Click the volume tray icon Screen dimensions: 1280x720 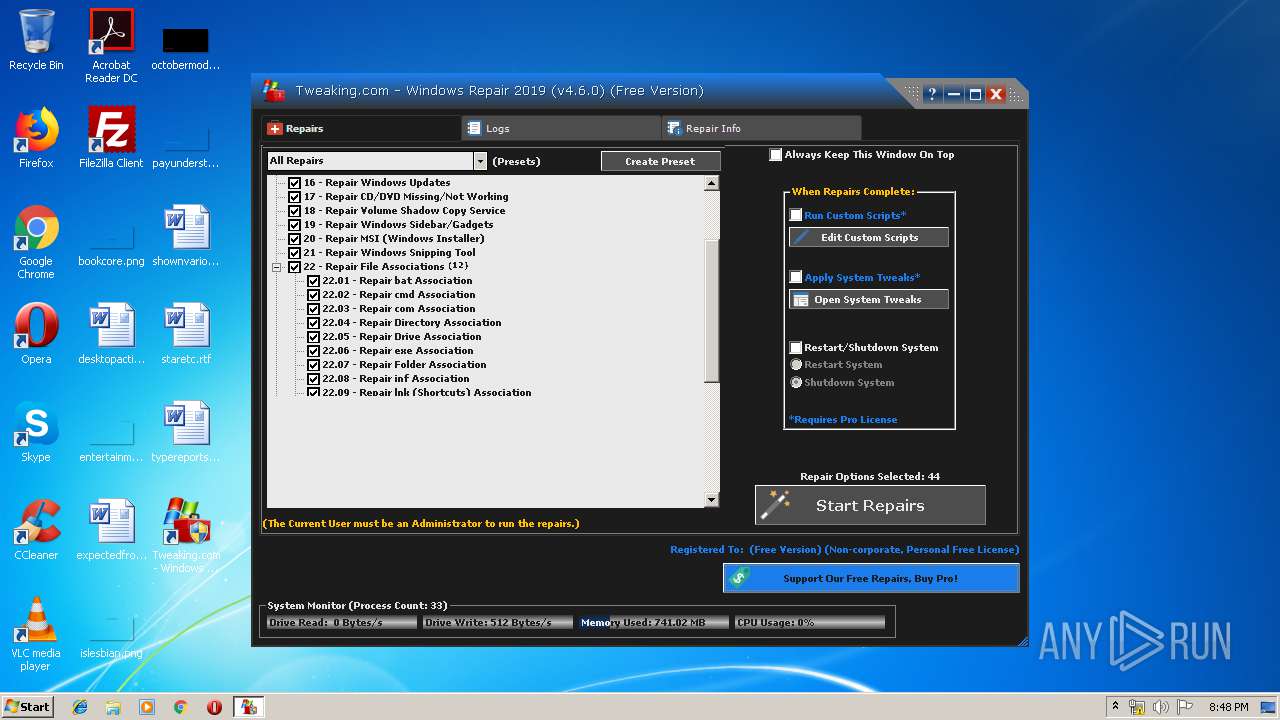pos(1161,707)
